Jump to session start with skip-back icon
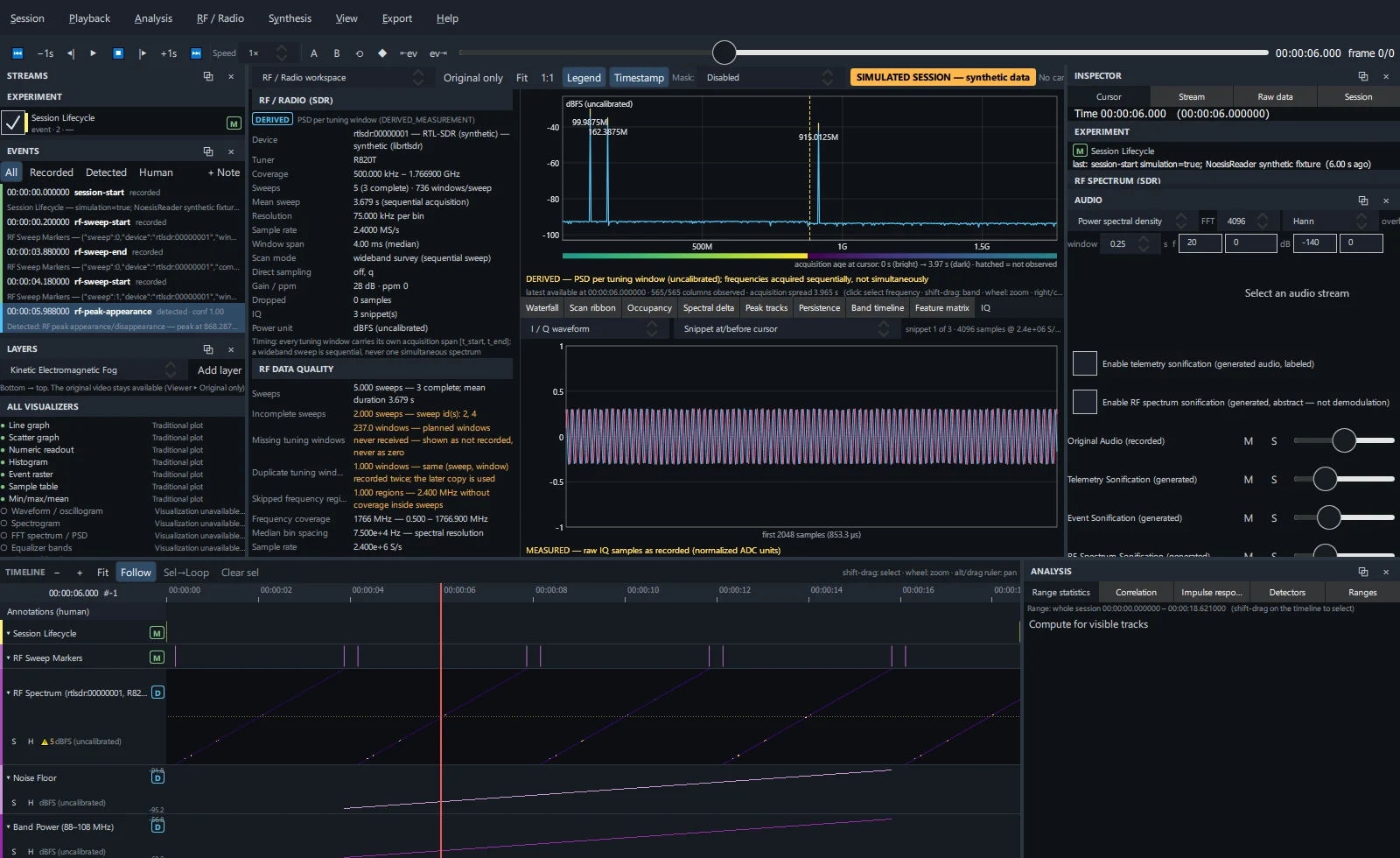This screenshot has width=1400, height=858. (17, 53)
